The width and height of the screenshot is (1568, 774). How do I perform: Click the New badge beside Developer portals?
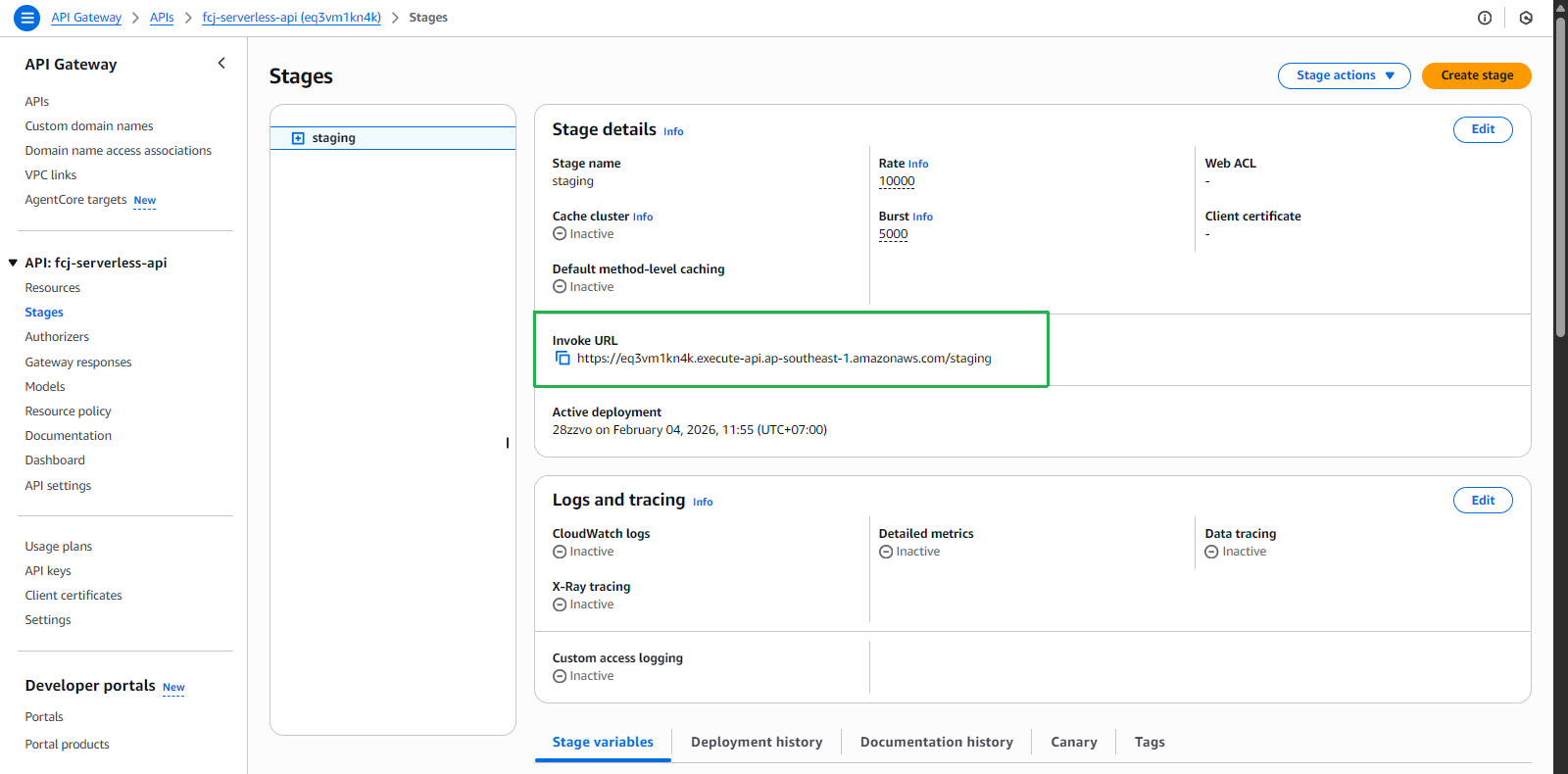[x=173, y=688]
